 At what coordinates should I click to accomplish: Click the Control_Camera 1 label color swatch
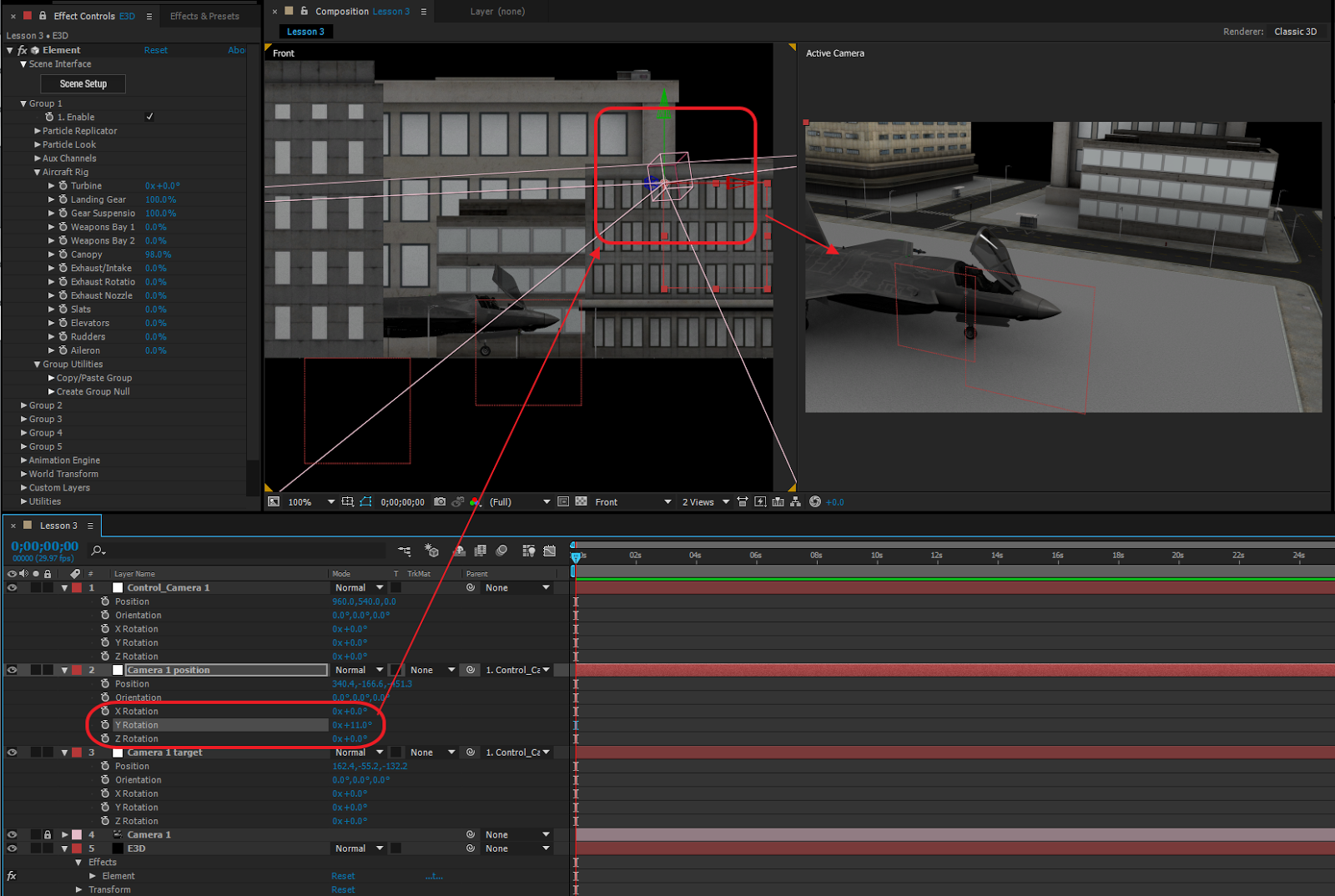(77, 588)
